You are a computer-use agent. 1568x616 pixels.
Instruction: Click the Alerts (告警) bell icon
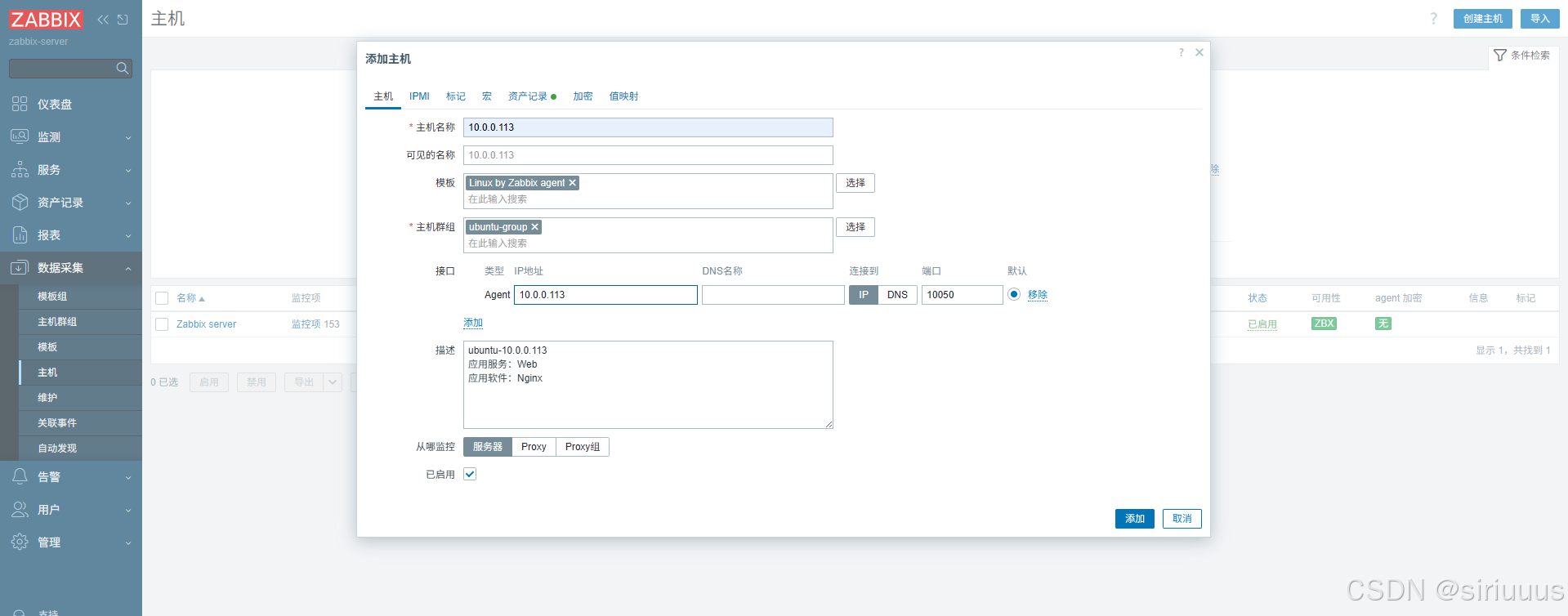tap(20, 476)
